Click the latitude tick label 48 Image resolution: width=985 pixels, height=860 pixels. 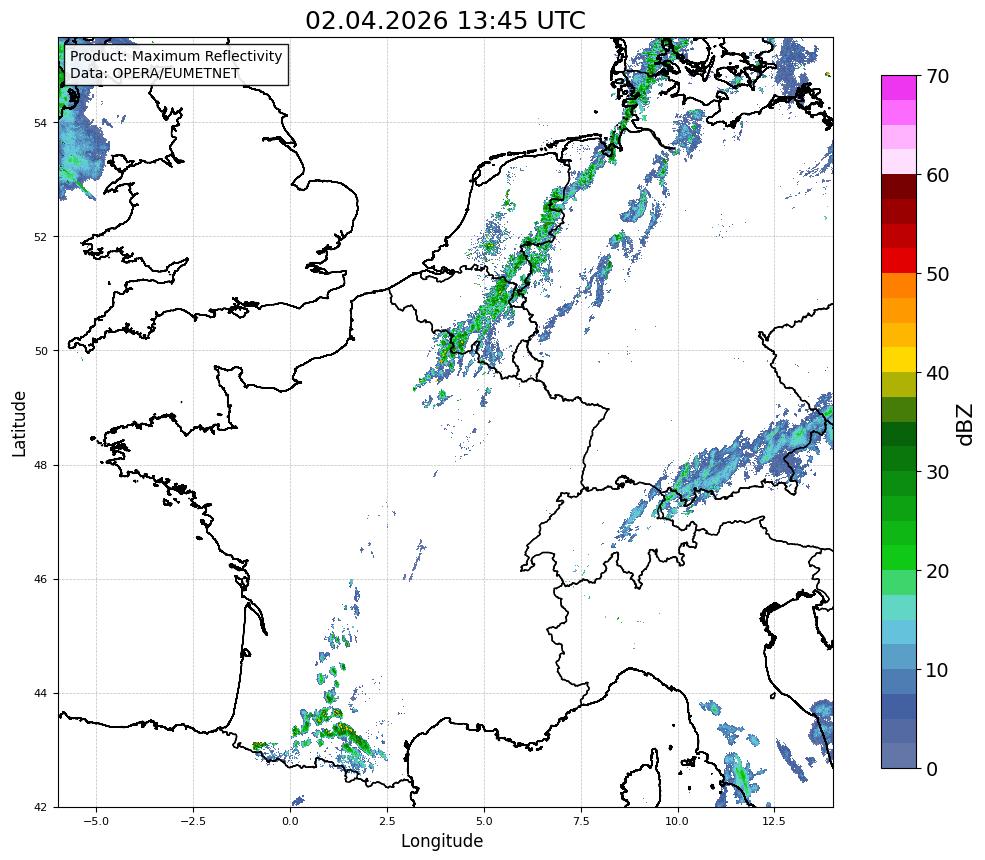tap(40, 465)
